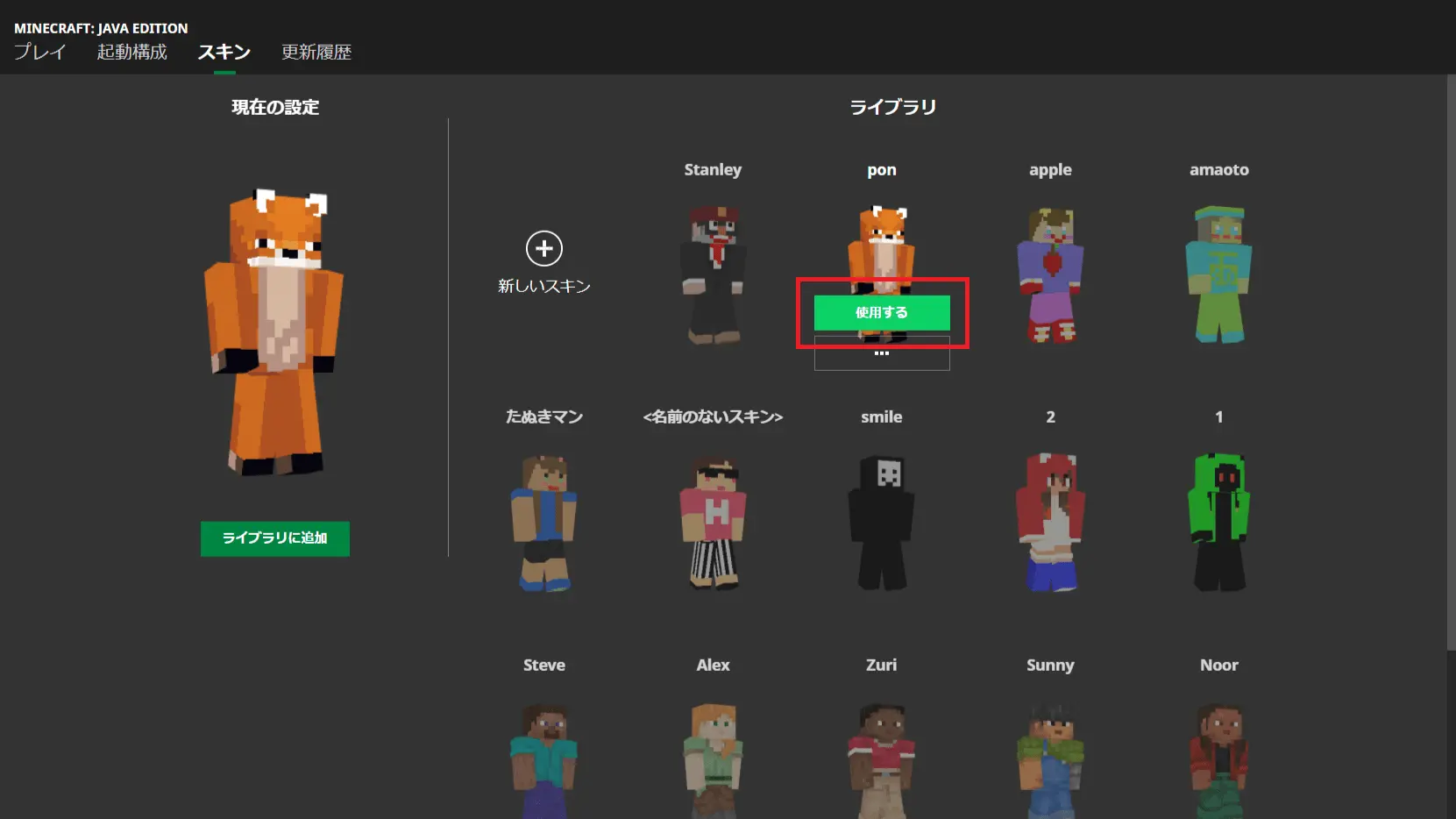Select the green hoodie skin named 1
This screenshot has height=819, width=1456.
click(1218, 522)
